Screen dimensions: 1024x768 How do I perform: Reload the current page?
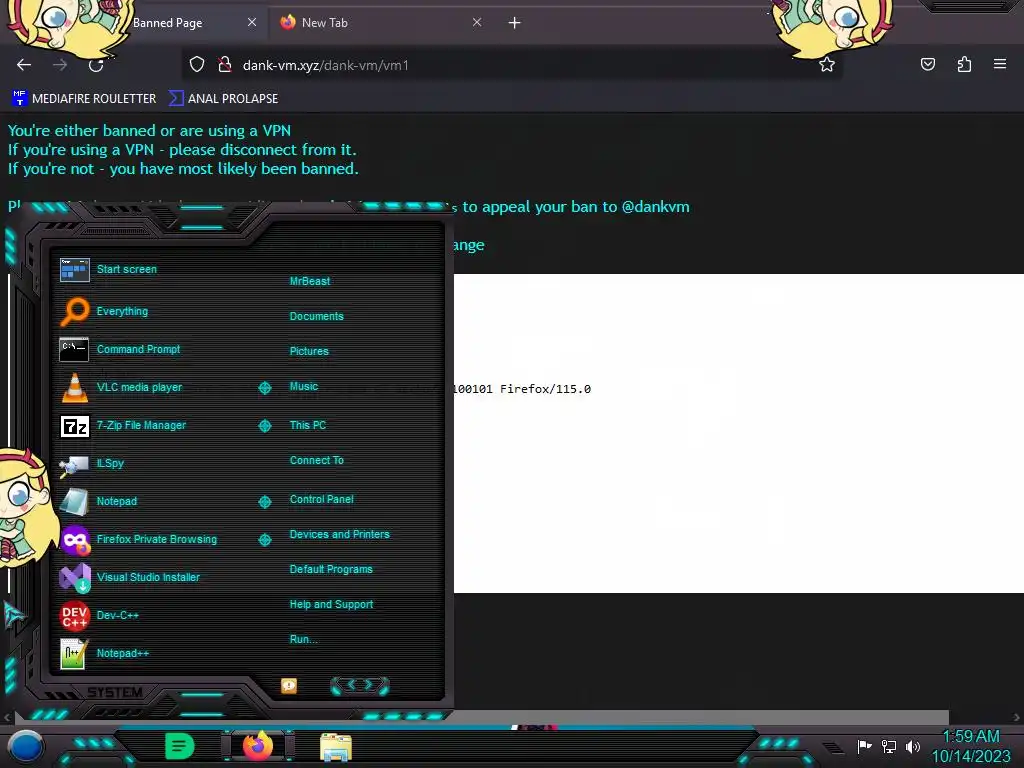pos(96,65)
